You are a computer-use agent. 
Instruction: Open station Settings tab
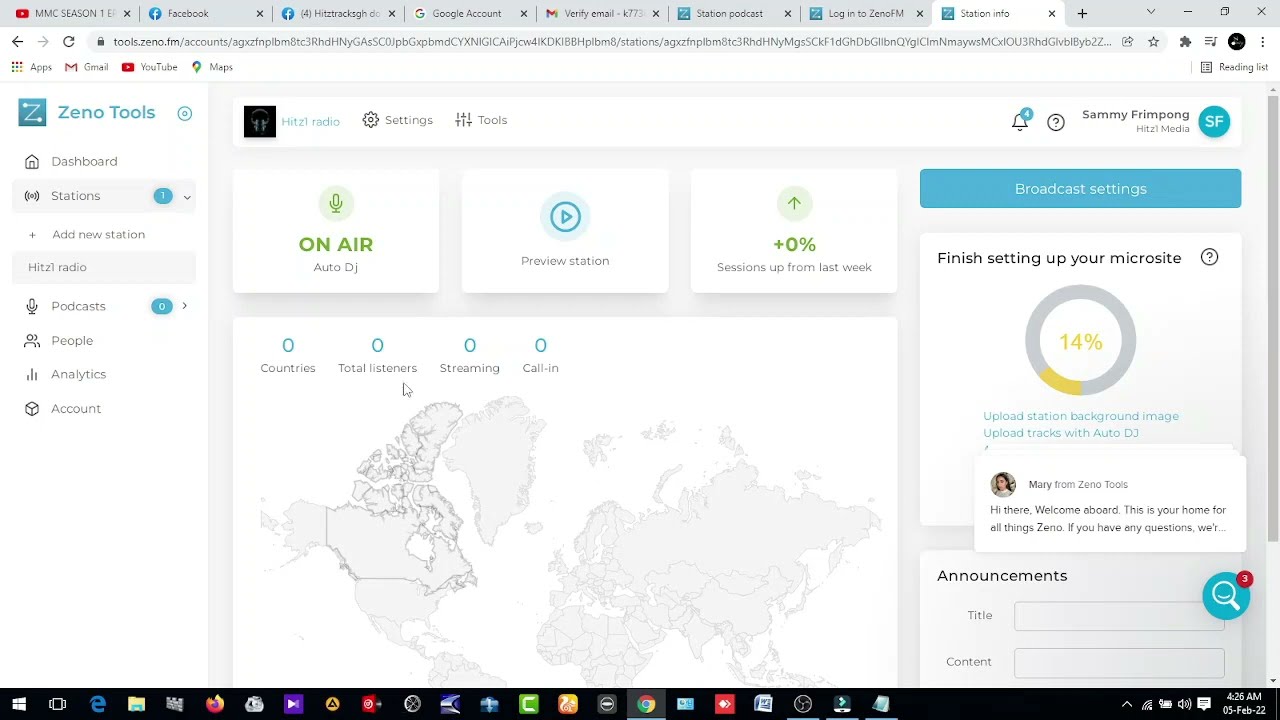pos(398,120)
